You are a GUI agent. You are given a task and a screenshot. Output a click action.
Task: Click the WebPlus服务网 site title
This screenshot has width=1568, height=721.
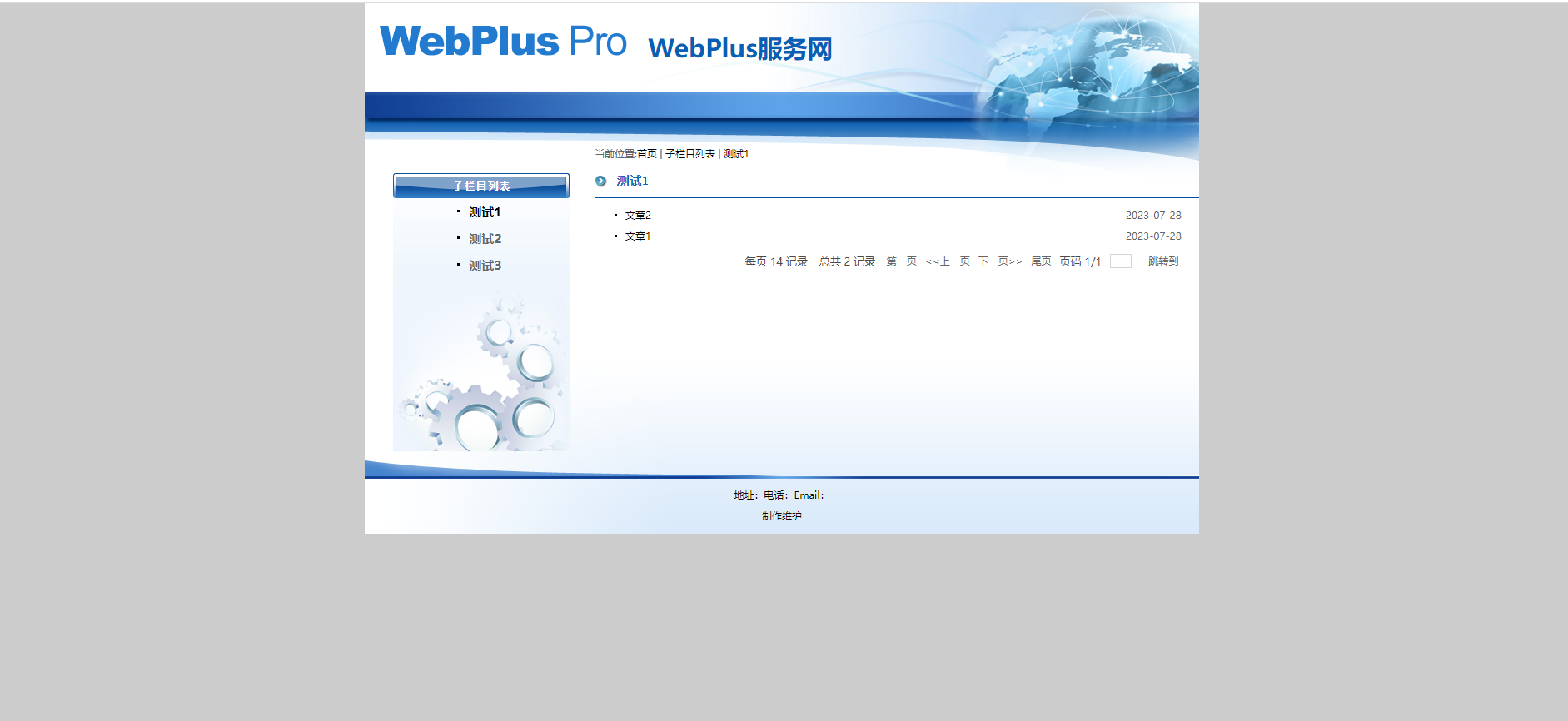pos(739,48)
